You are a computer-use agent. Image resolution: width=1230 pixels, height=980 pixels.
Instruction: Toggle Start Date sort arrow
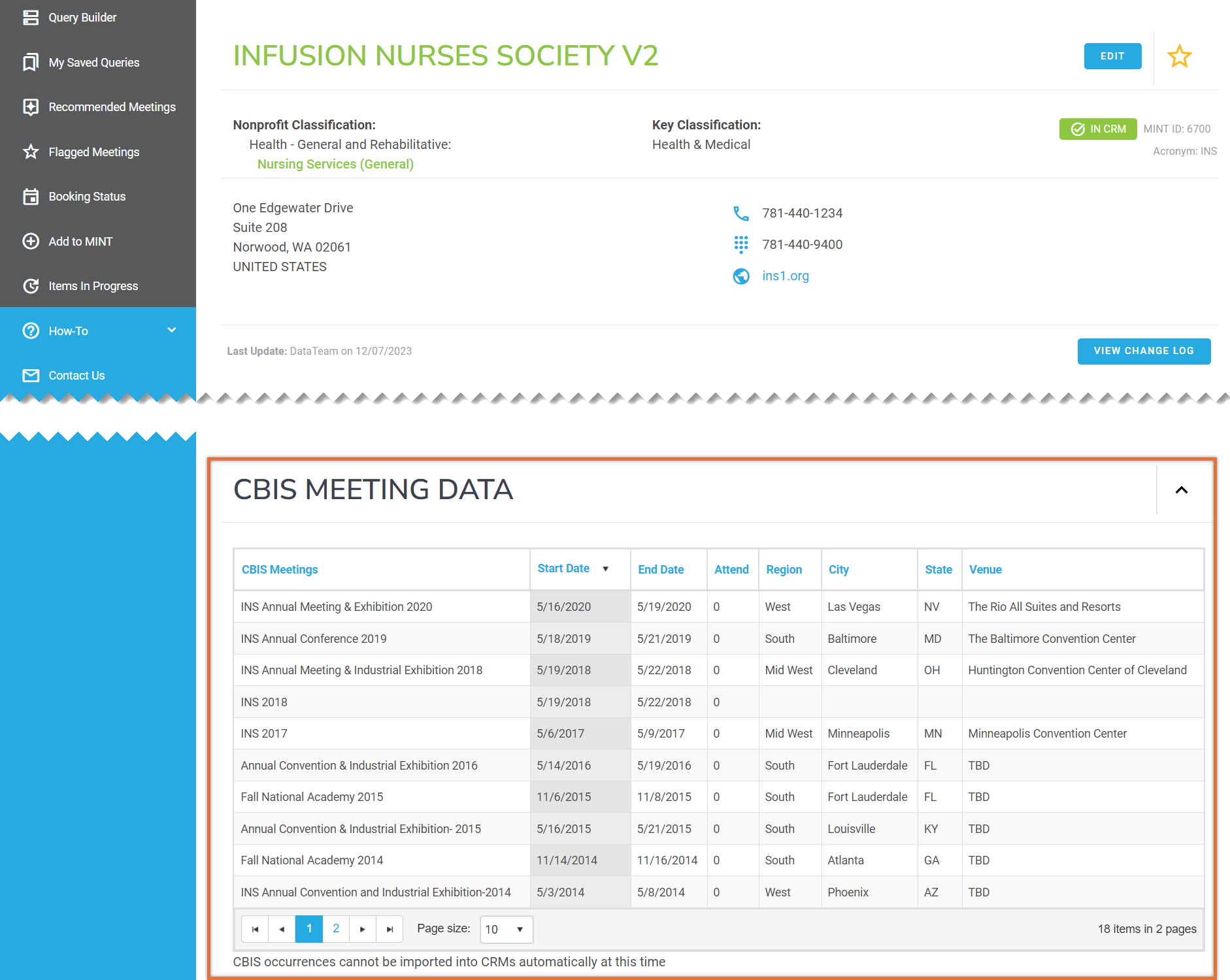[606, 569]
